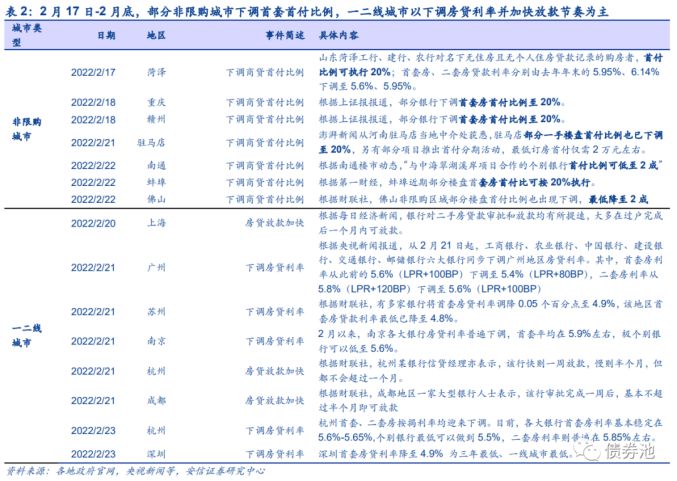The height and width of the screenshot is (481, 677).
Task: Click 下调房贷利率 in the 深圳 row
Action: 275,454
